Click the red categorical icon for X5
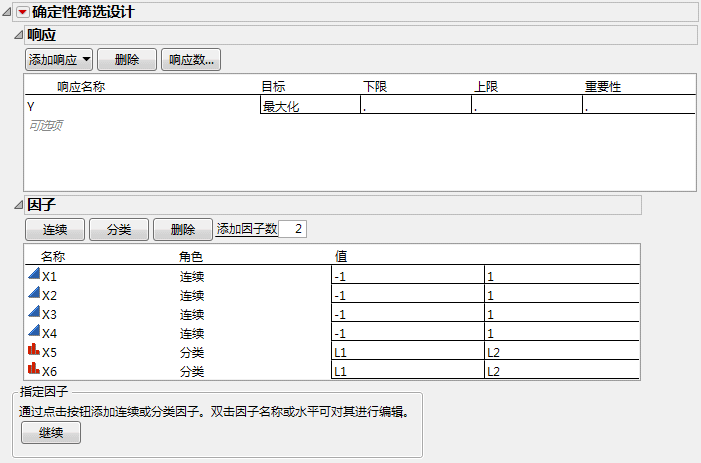Image resolution: width=701 pixels, height=463 pixels. 34,349
